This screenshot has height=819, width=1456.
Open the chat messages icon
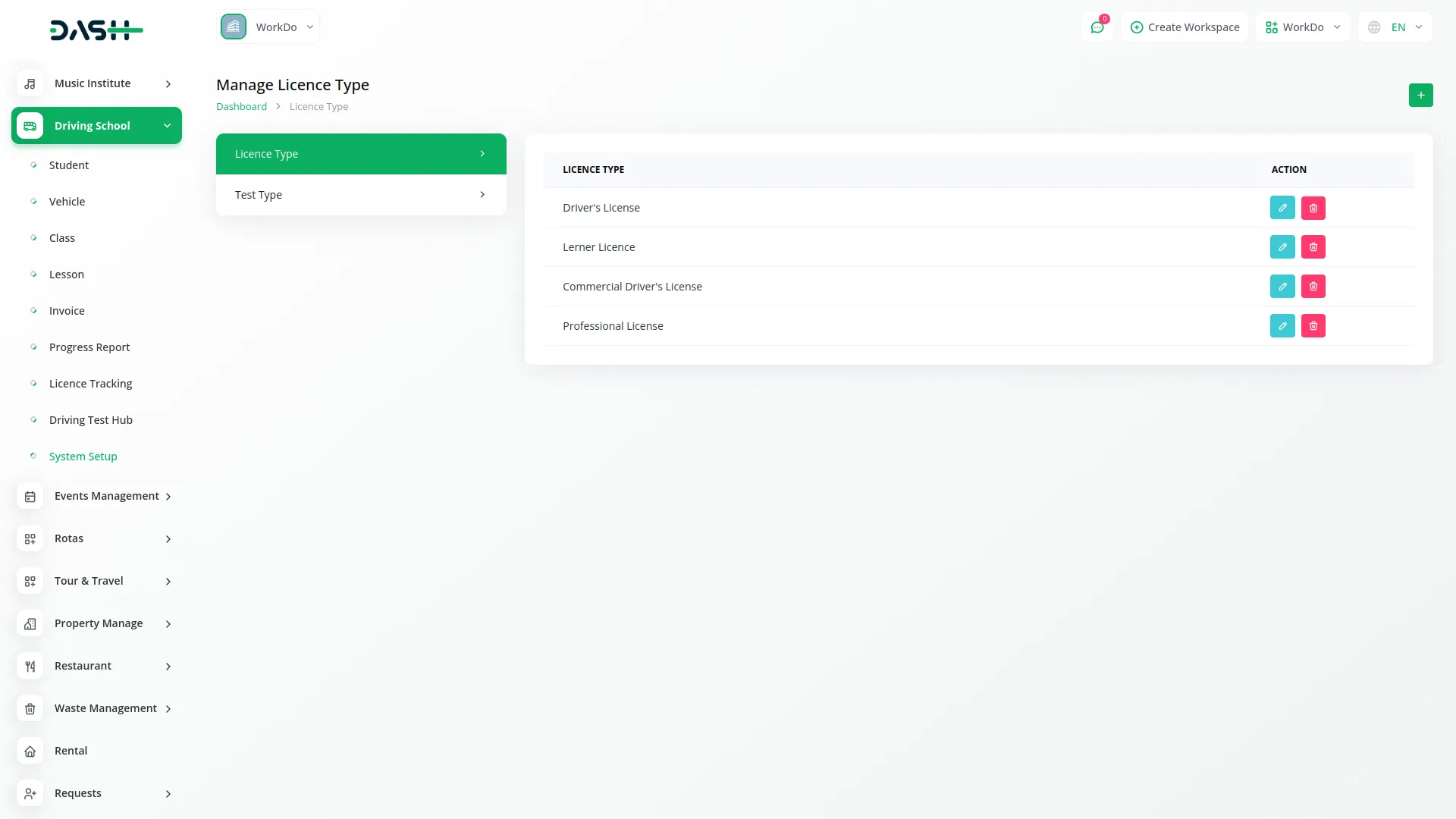pos(1097,27)
